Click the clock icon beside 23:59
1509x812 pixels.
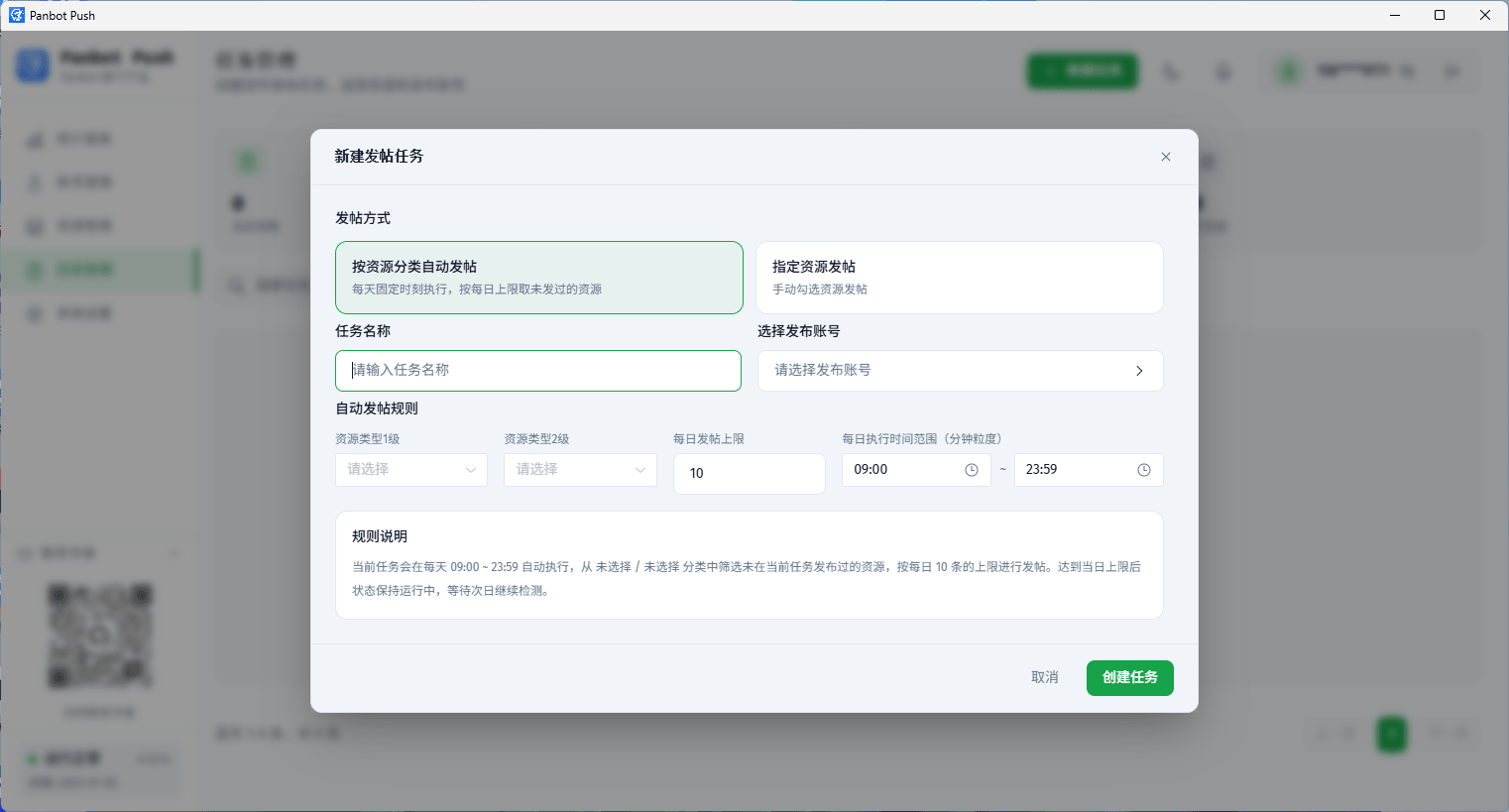(1144, 470)
